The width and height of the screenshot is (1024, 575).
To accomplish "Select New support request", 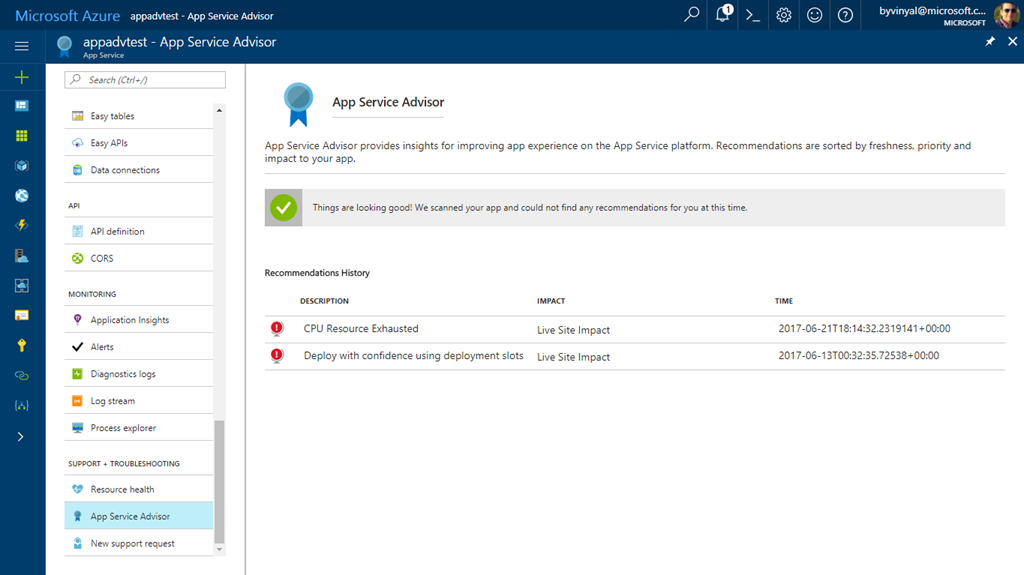I will [x=132, y=544].
